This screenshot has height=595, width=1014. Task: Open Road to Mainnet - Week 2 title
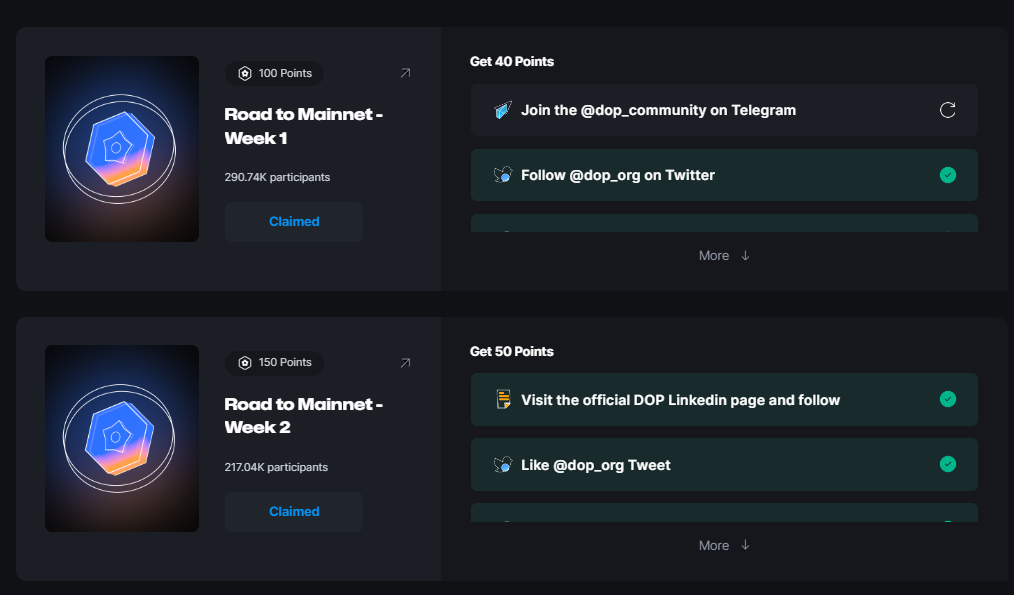(303, 415)
